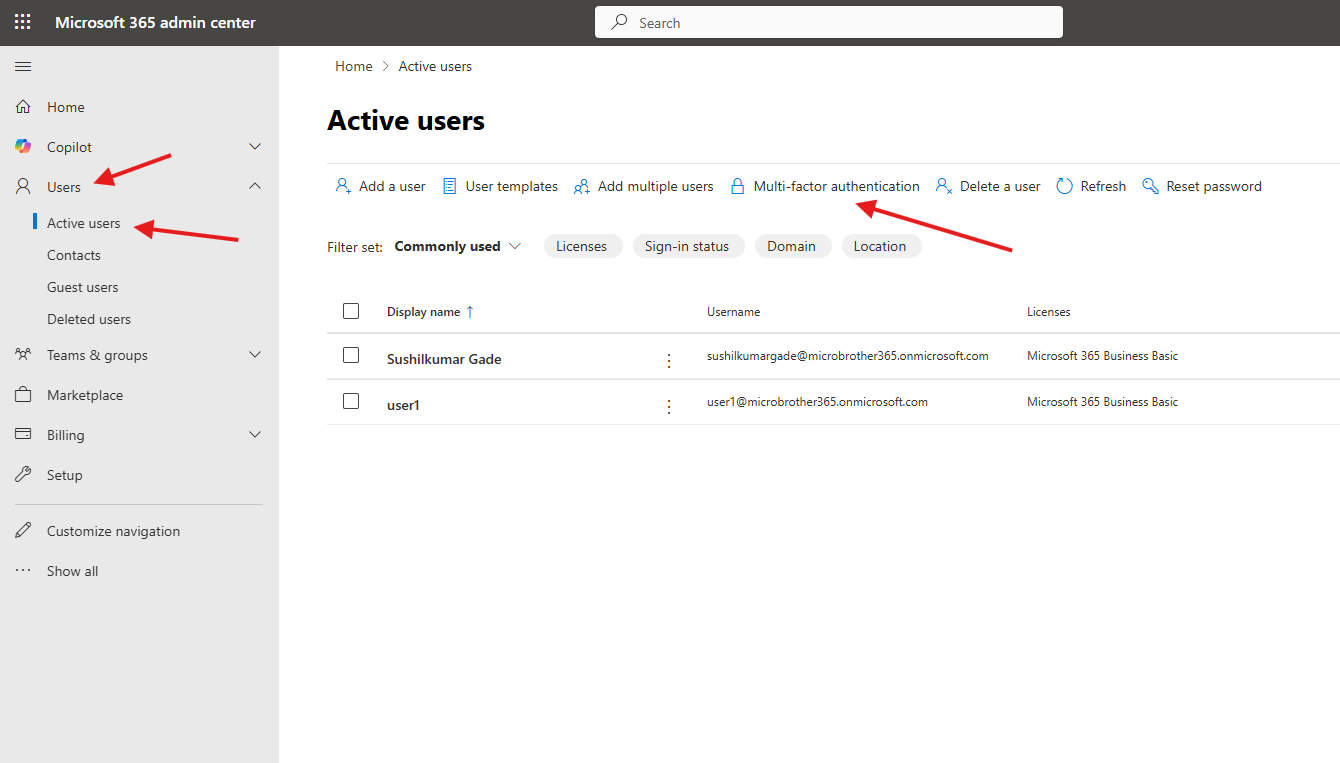The width and height of the screenshot is (1340, 763).
Task: Click Add multiple users icon
Action: point(582,186)
